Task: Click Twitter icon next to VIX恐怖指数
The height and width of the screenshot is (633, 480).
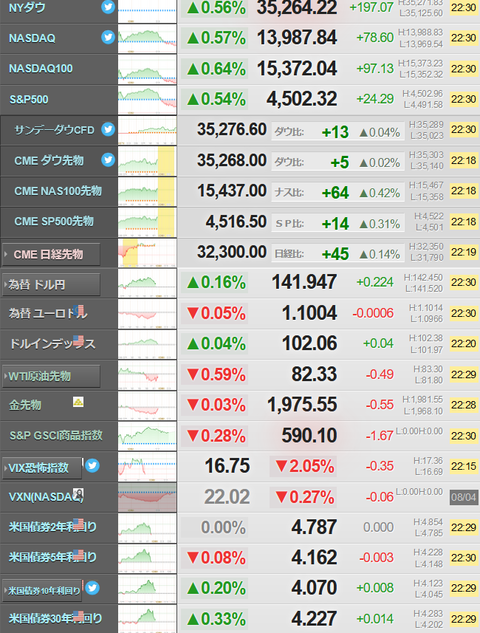Action: click(92, 465)
